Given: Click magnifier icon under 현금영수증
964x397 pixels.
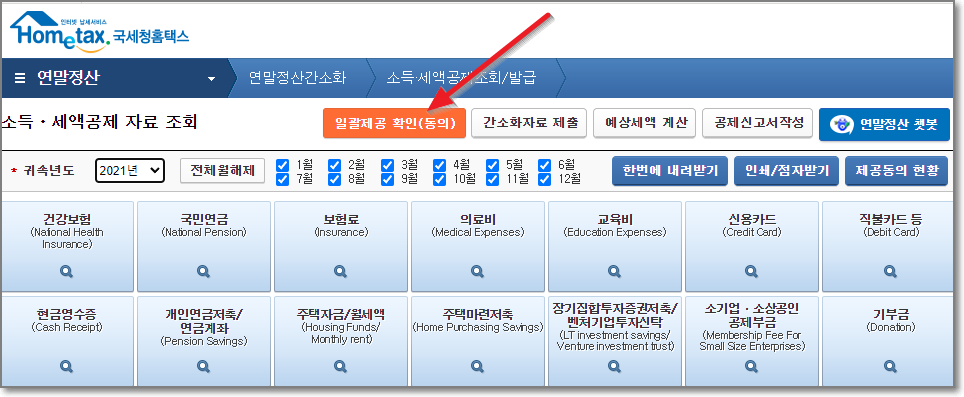Looking at the screenshot, I should point(67,366).
